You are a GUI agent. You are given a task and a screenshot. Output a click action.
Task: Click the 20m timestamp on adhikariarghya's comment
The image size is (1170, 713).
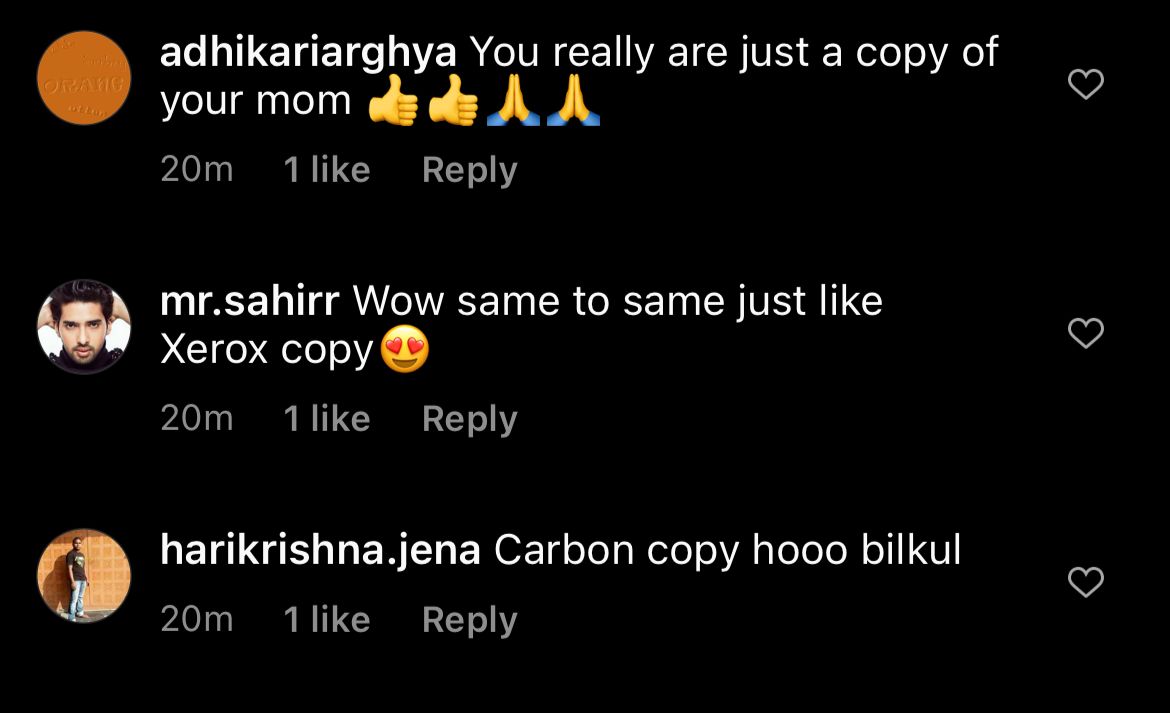pos(196,170)
